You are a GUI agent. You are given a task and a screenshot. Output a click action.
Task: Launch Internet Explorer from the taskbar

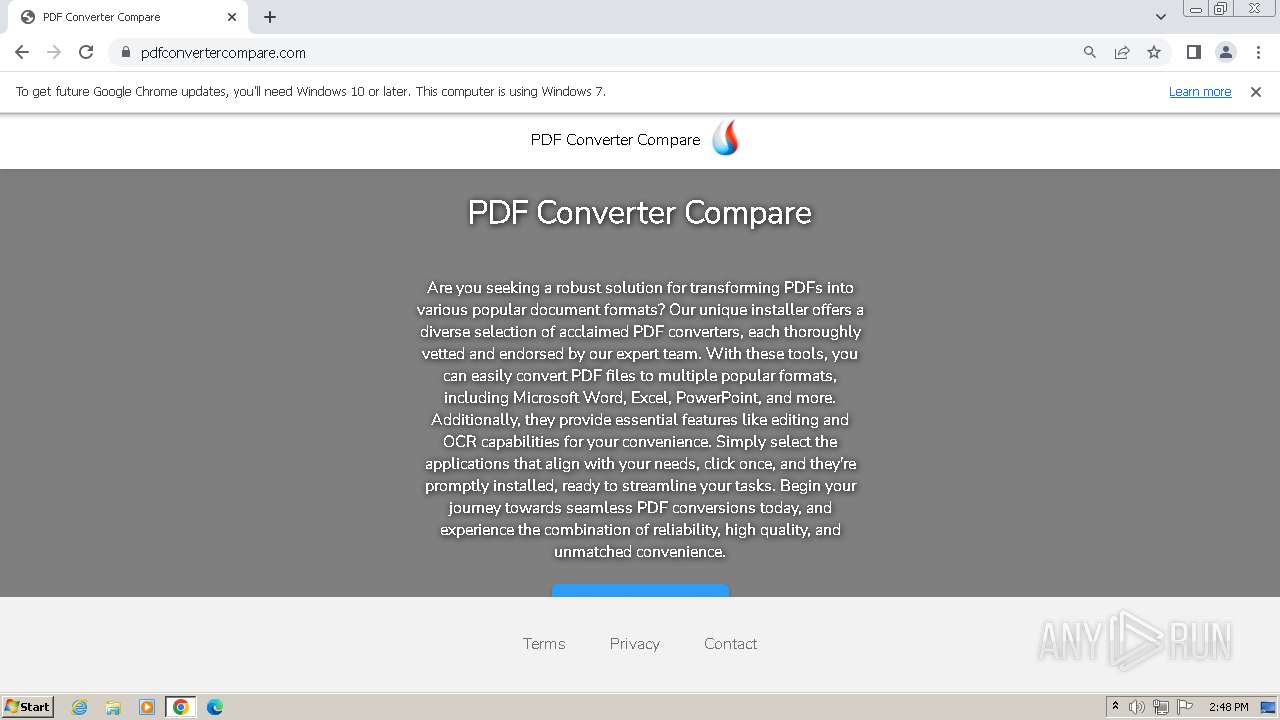[79, 707]
